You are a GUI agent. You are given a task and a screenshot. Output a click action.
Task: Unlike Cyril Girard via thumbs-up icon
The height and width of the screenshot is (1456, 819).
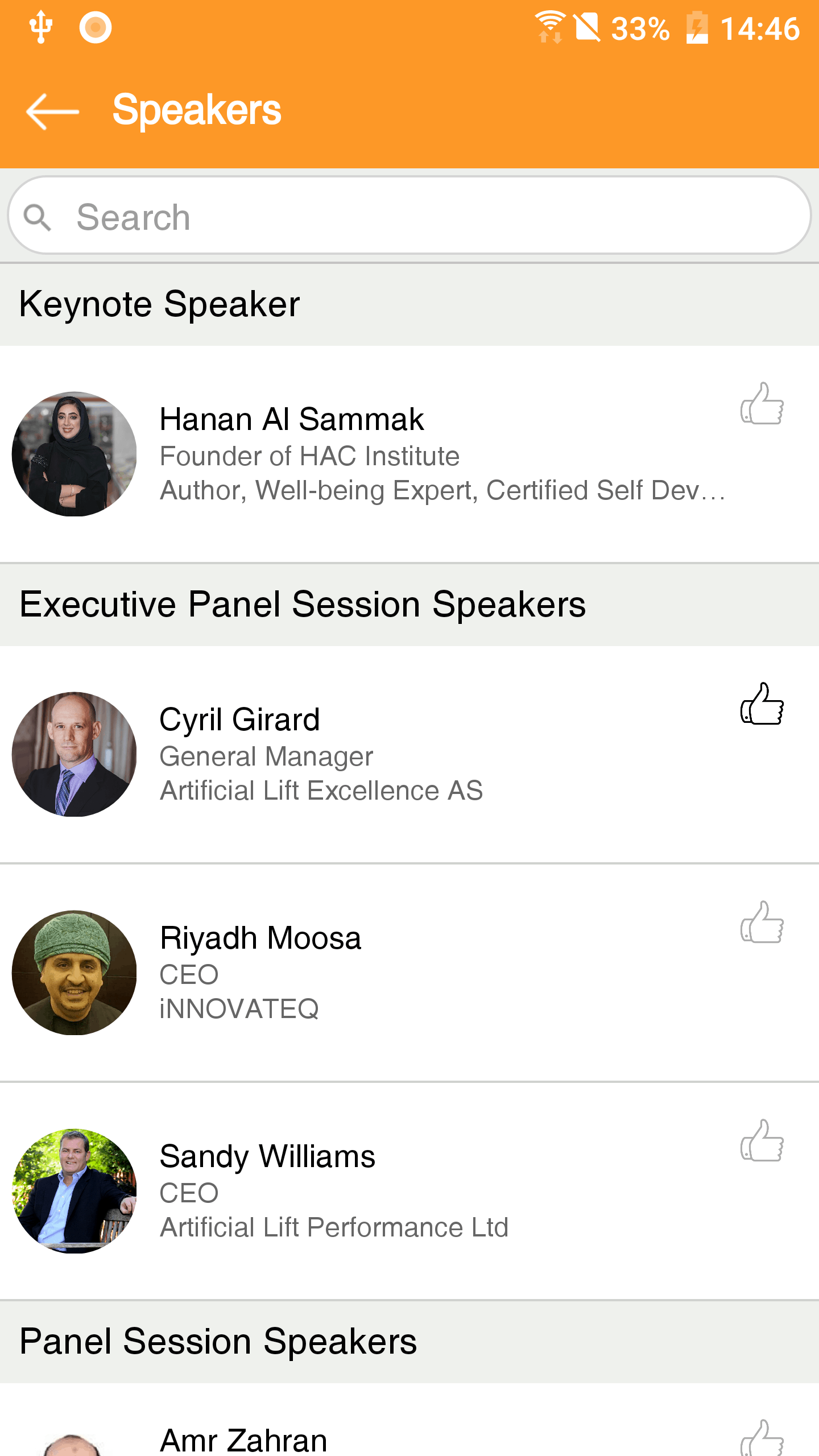point(762,704)
